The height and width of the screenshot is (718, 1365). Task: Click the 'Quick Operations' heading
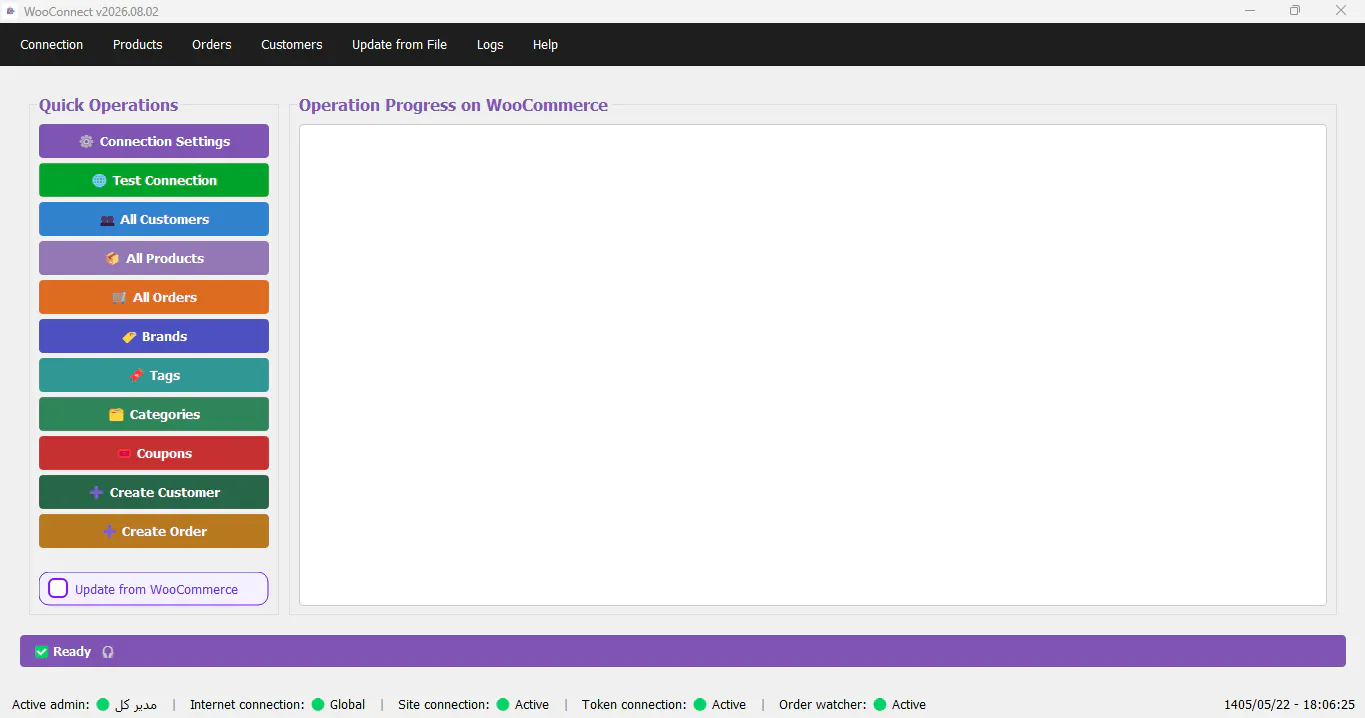(109, 105)
